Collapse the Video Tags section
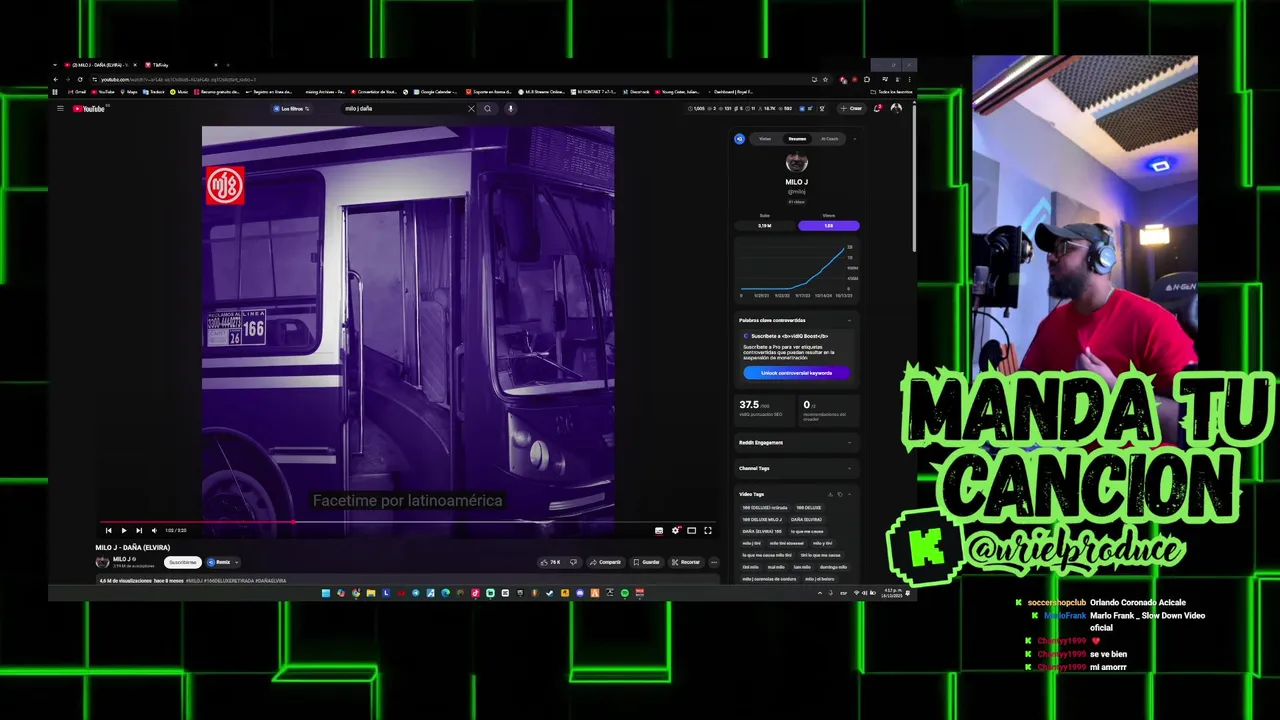 click(849, 494)
